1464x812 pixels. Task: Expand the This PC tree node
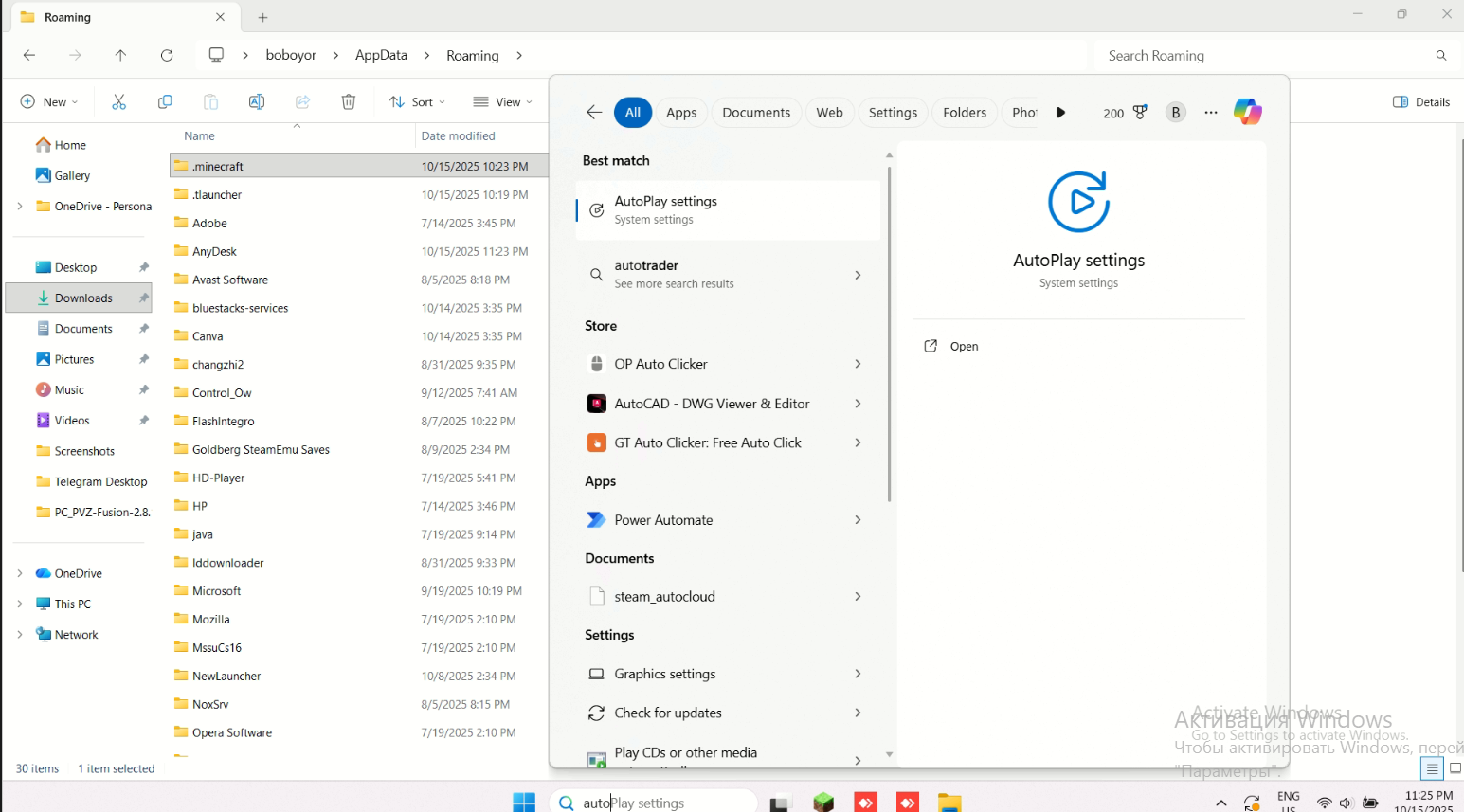pyautogui.click(x=20, y=604)
